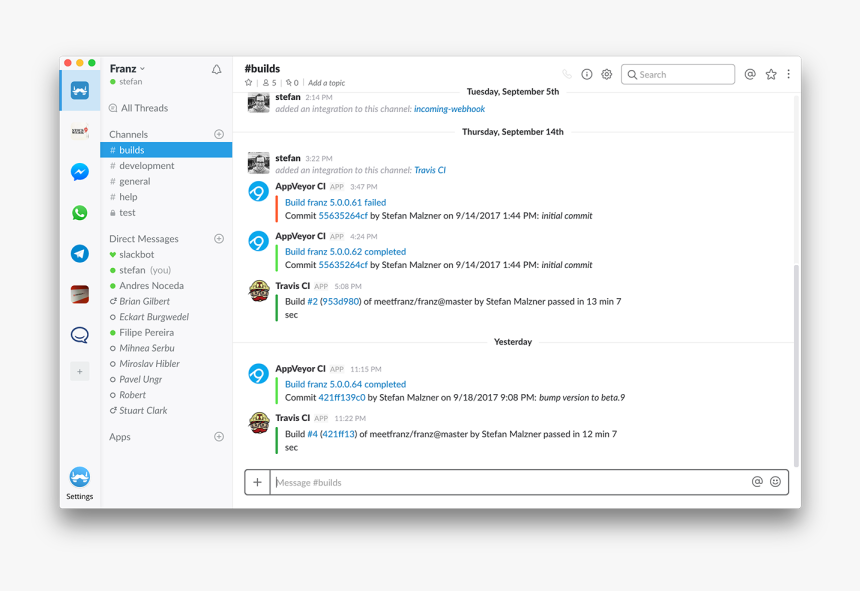Show starred items
This screenshot has height=591, width=860.
click(x=771, y=74)
